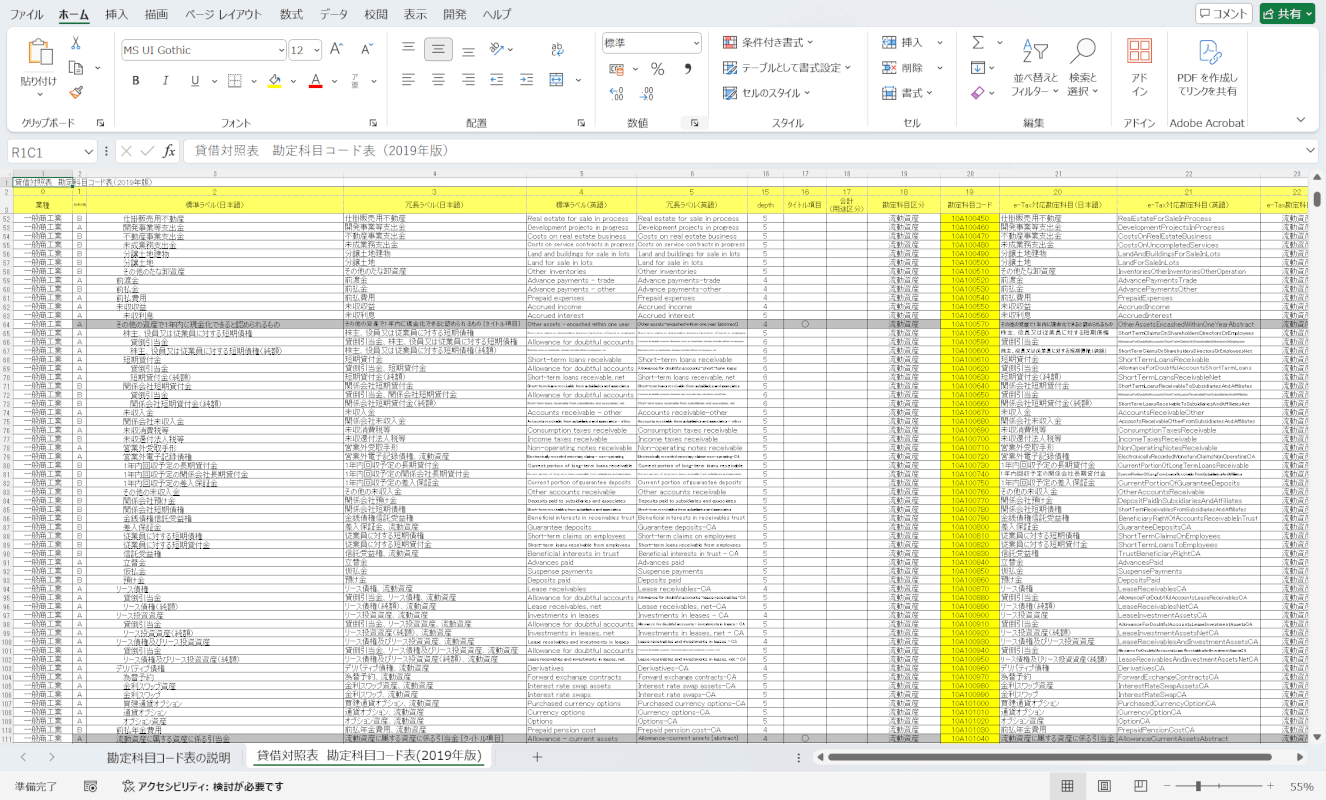
Task: Switch to the 数式 ribbon tab
Action: click(291, 15)
